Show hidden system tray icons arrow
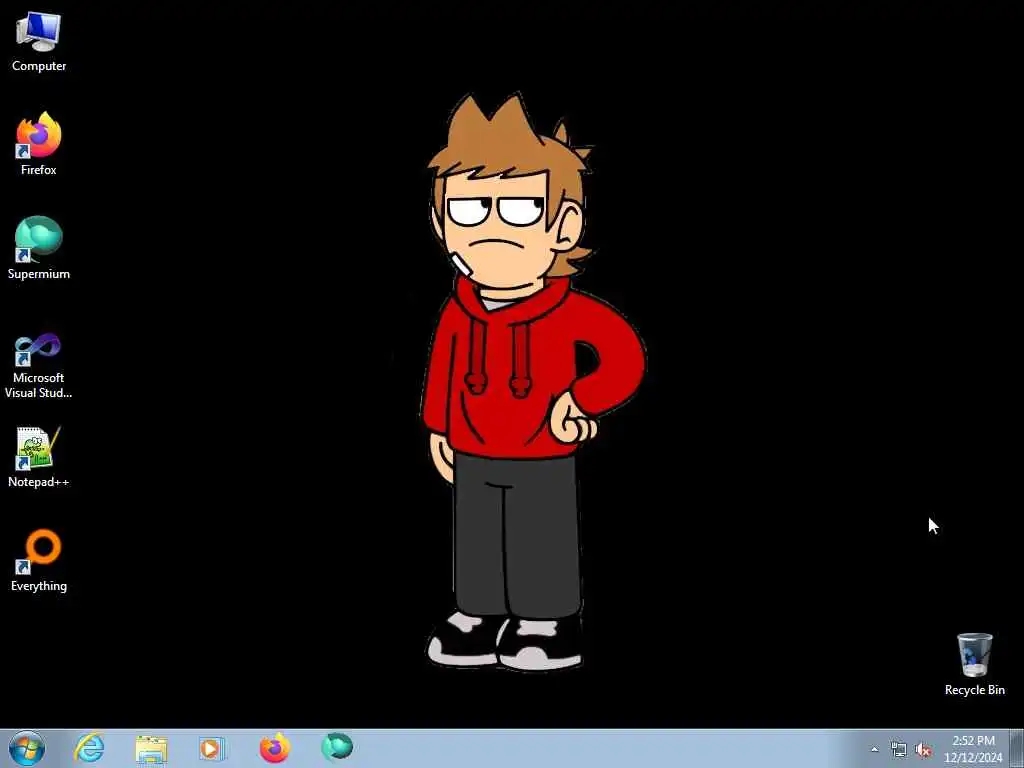 pos(874,750)
